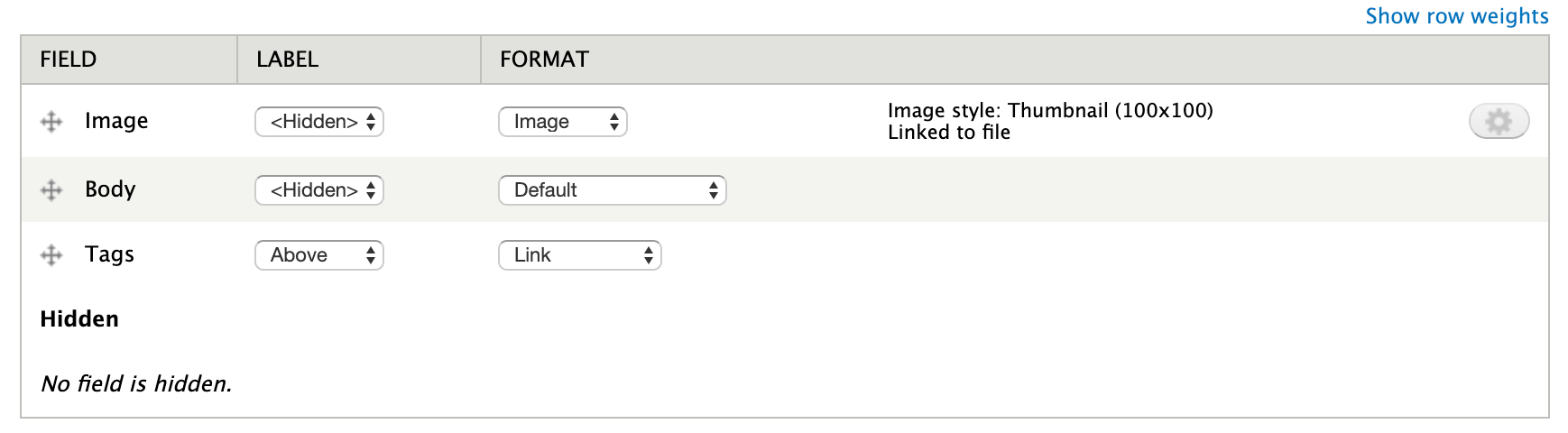The width and height of the screenshot is (1568, 433).
Task: Click the FIELD column header
Action: point(68,60)
